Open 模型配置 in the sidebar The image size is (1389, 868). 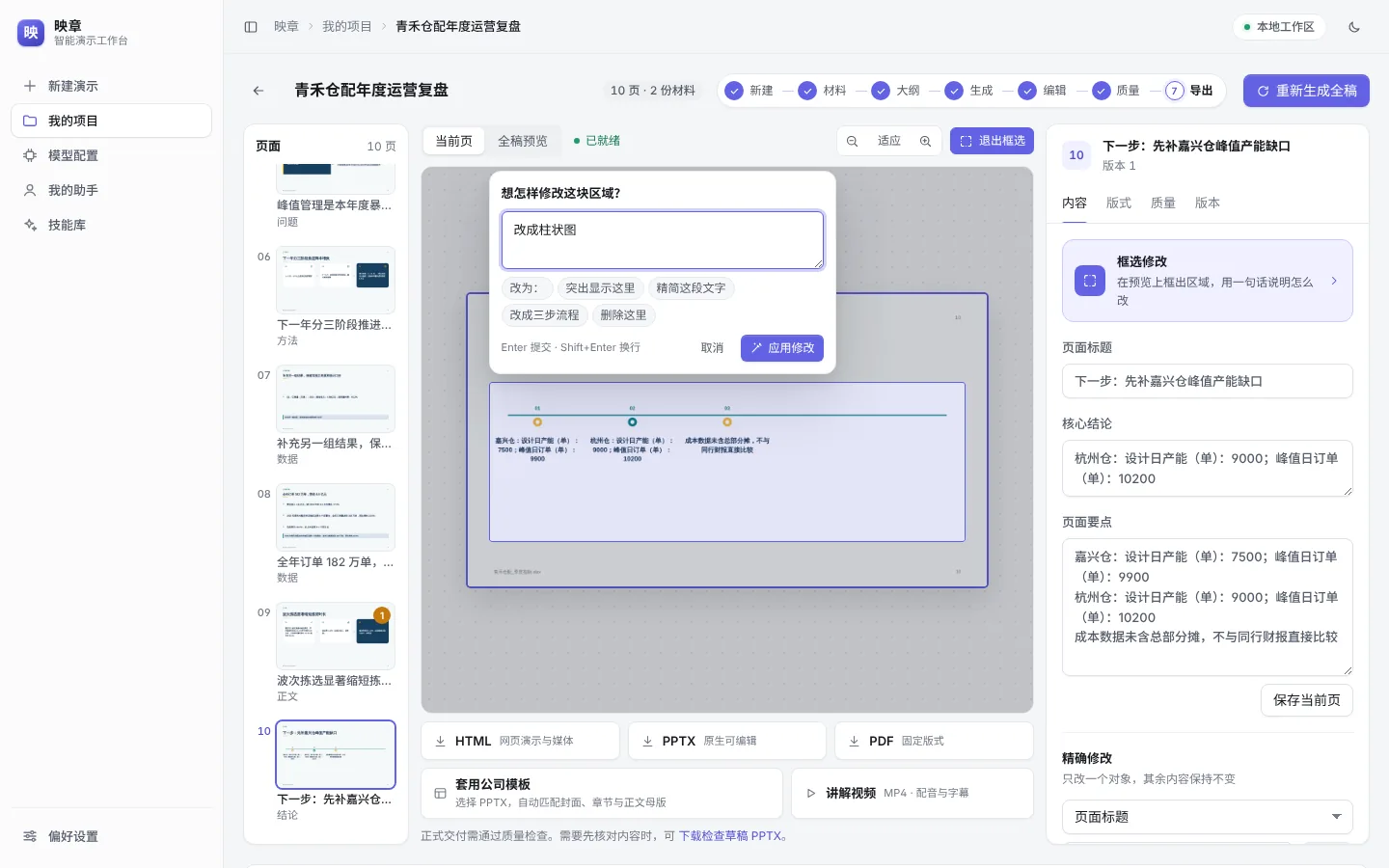click(x=111, y=155)
